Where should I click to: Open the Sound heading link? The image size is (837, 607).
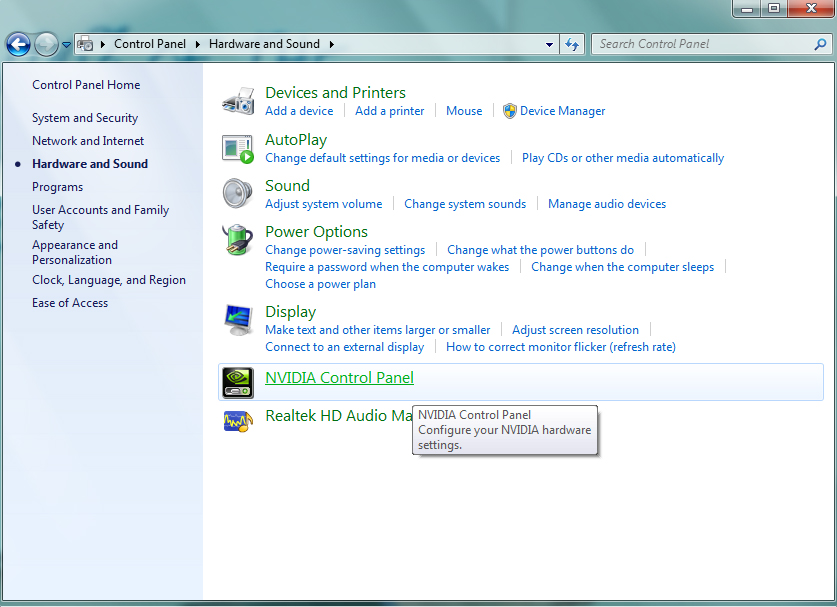coord(287,186)
